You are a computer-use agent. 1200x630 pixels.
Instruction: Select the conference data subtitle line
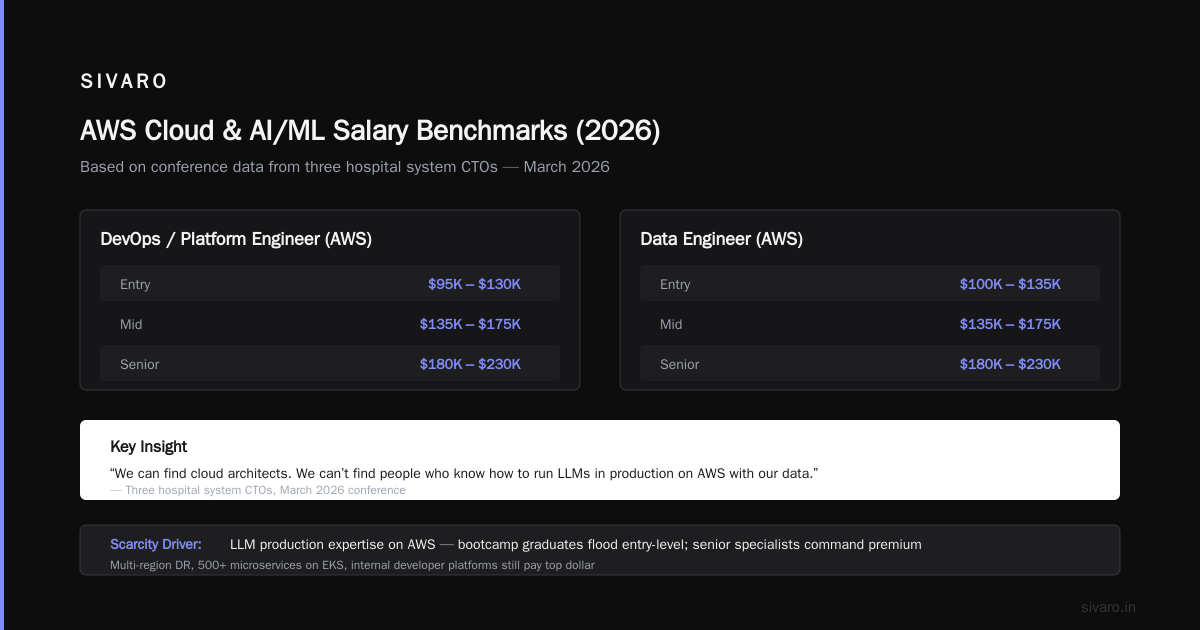click(x=345, y=167)
